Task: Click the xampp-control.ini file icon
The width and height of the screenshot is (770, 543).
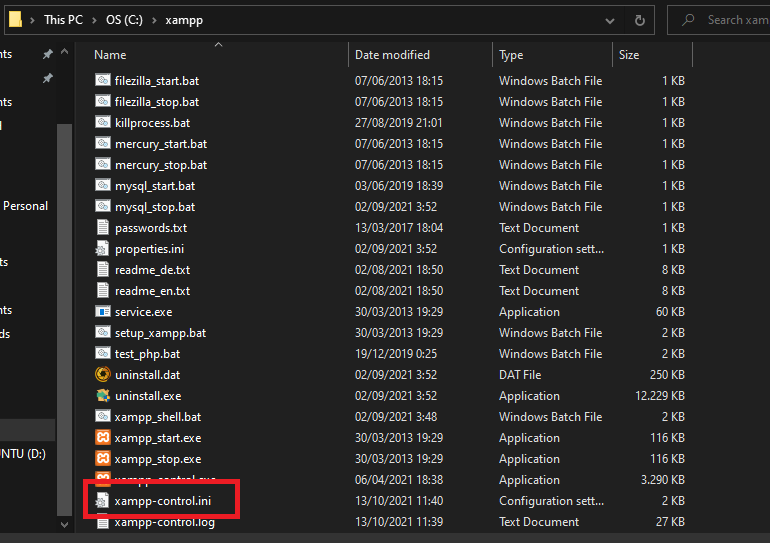Action: tap(102, 501)
